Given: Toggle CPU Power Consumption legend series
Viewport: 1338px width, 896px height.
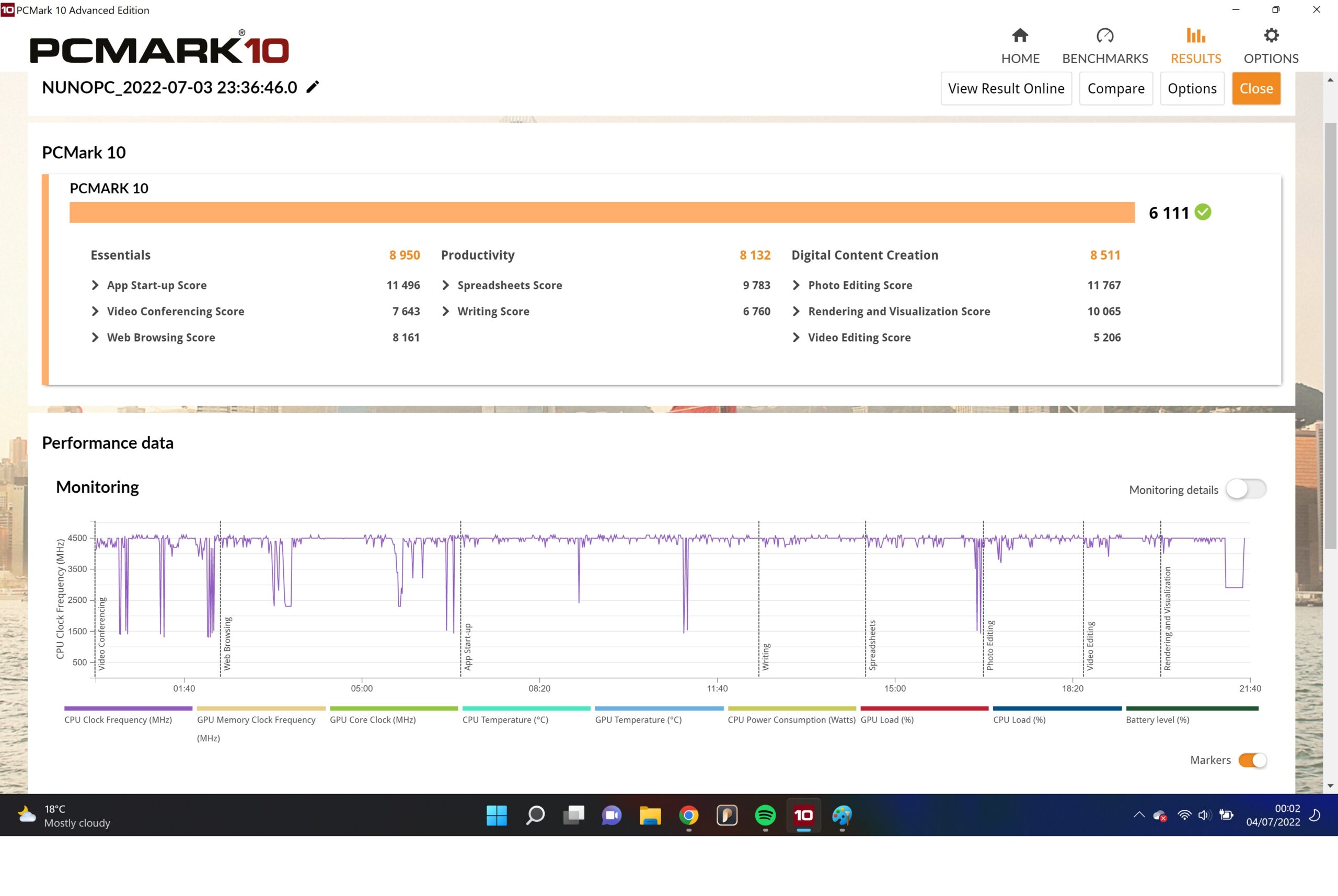Looking at the screenshot, I should pos(792,716).
